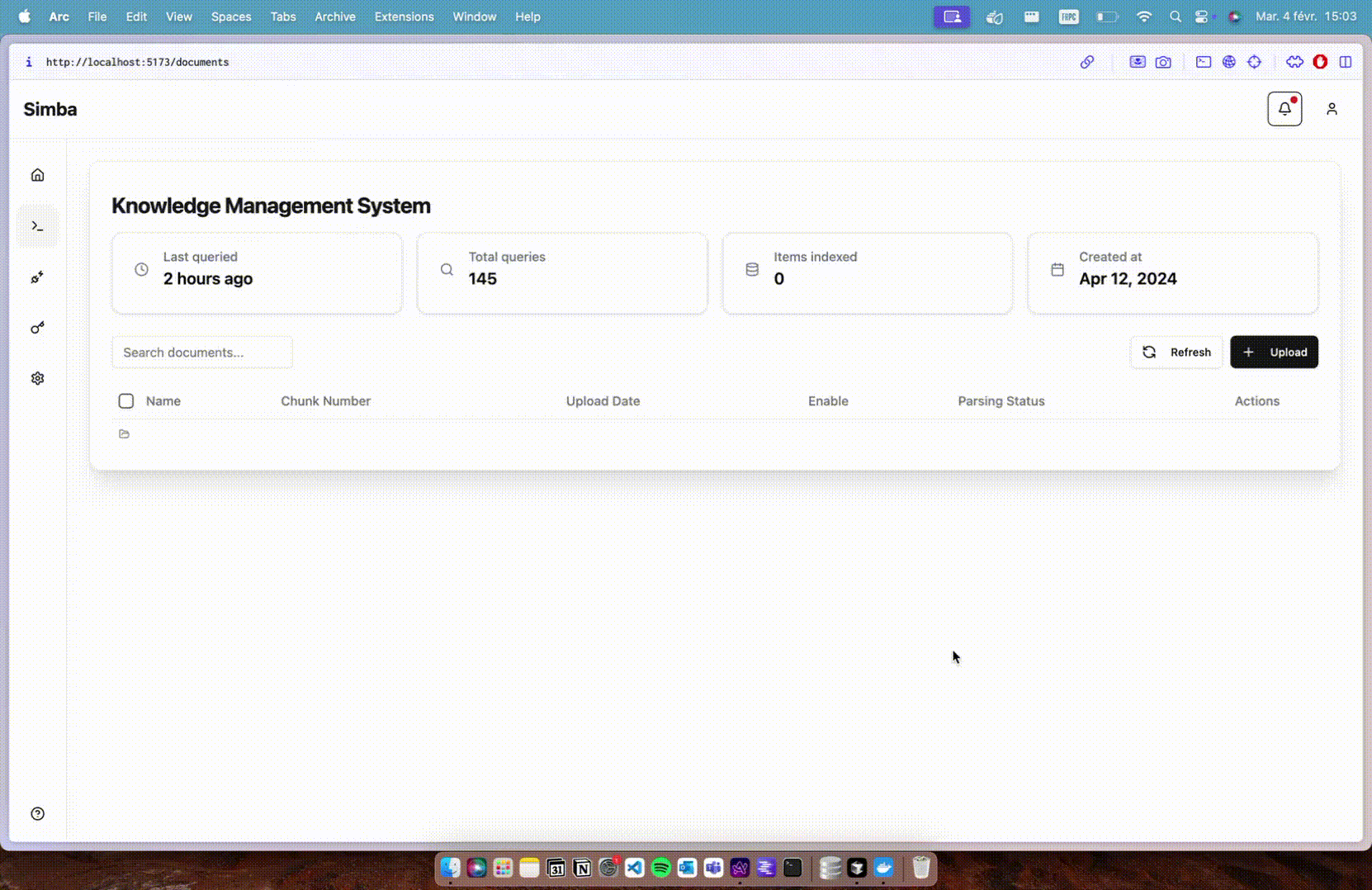The height and width of the screenshot is (890, 1372).
Task: Select the terminal prompt icon in the sidebar
Action: [x=37, y=226]
